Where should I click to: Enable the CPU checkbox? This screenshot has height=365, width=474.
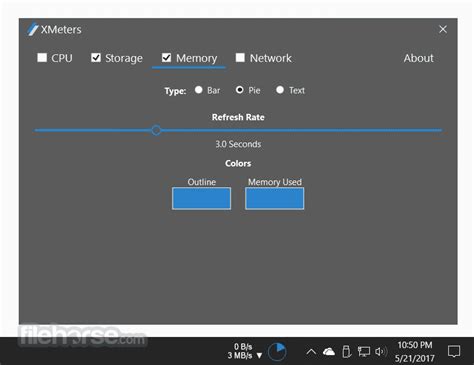pos(42,58)
